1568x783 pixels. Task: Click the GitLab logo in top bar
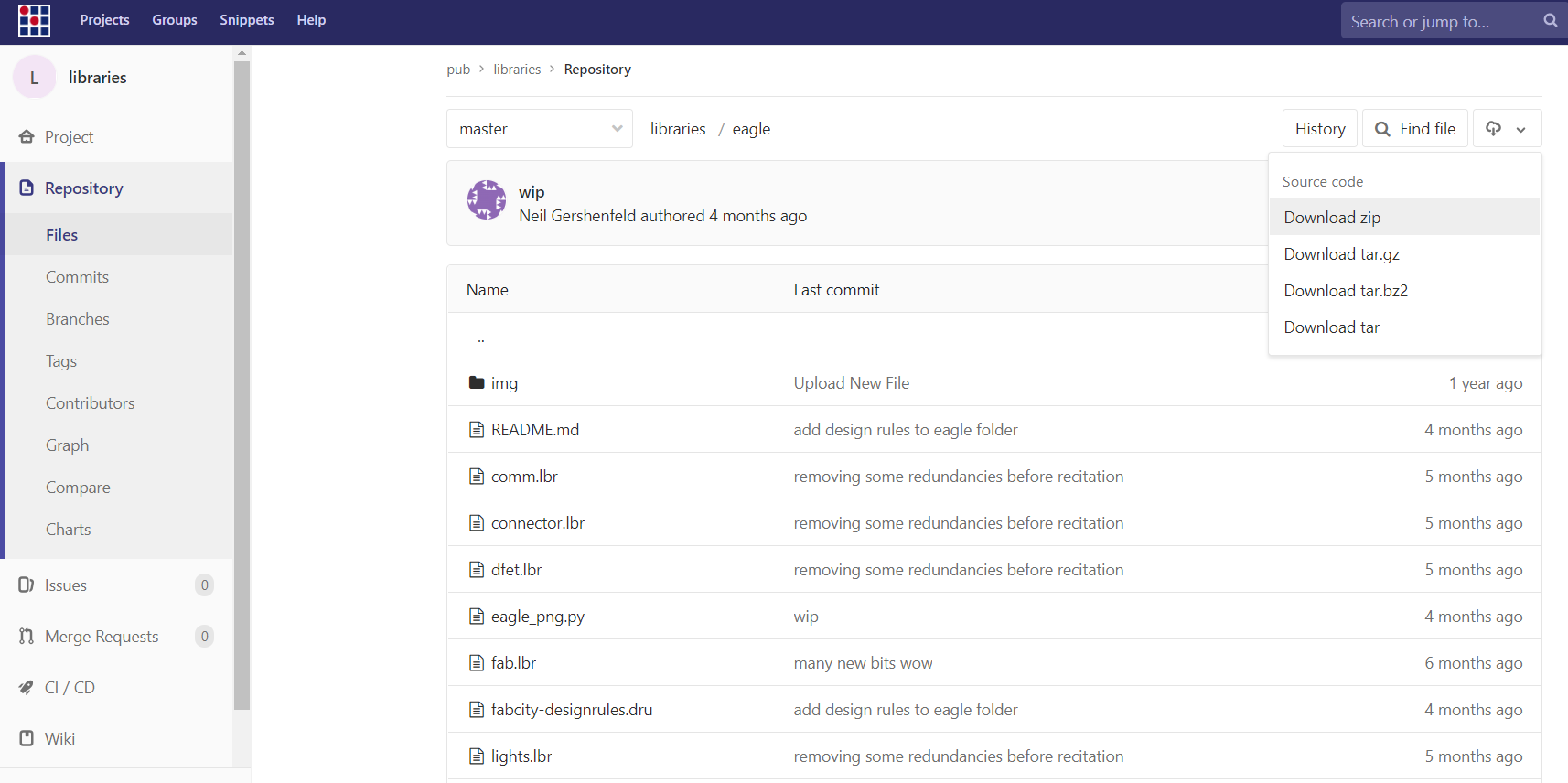(x=34, y=20)
